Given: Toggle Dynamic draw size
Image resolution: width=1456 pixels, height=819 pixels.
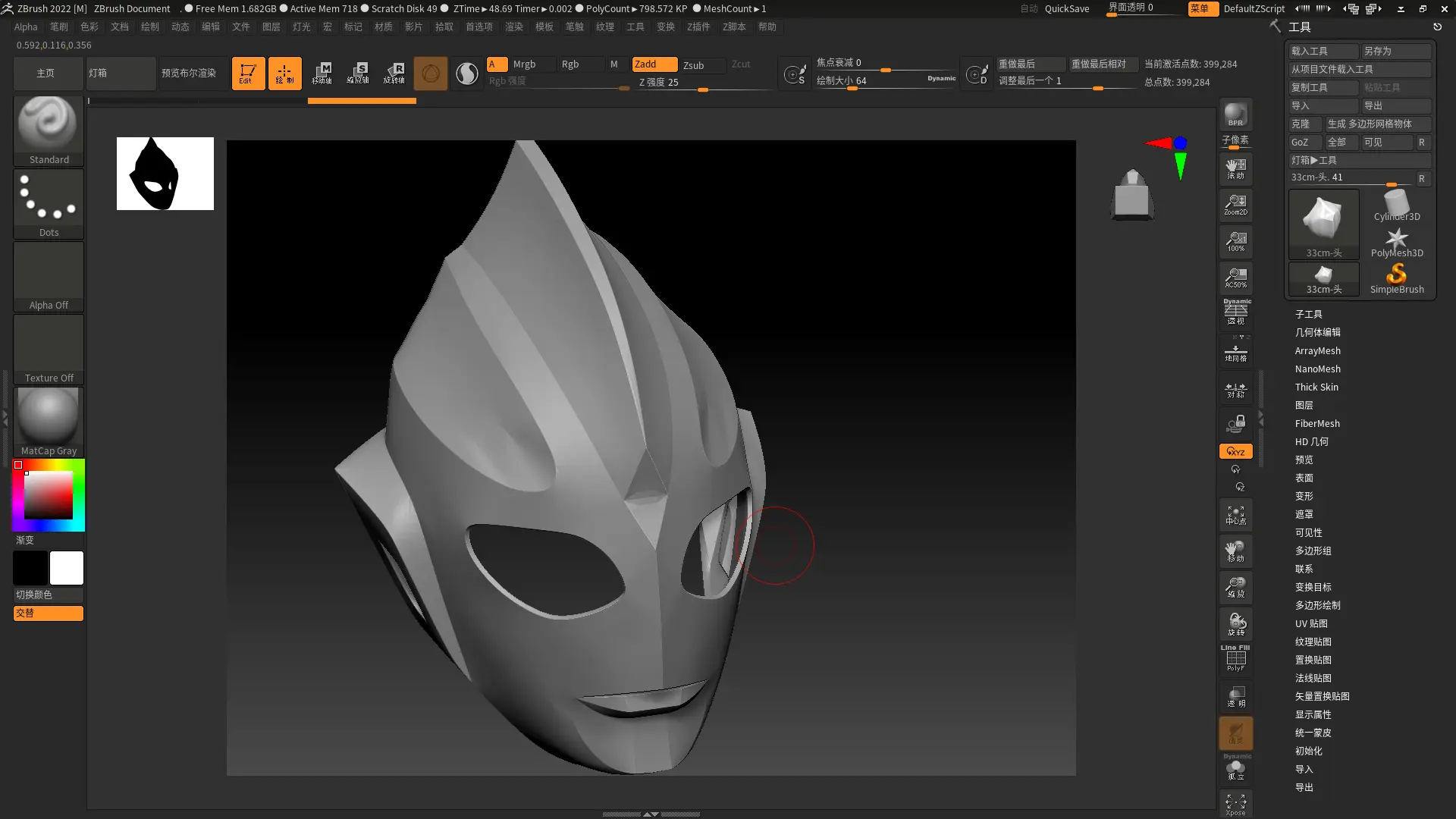Looking at the screenshot, I should 941,78.
